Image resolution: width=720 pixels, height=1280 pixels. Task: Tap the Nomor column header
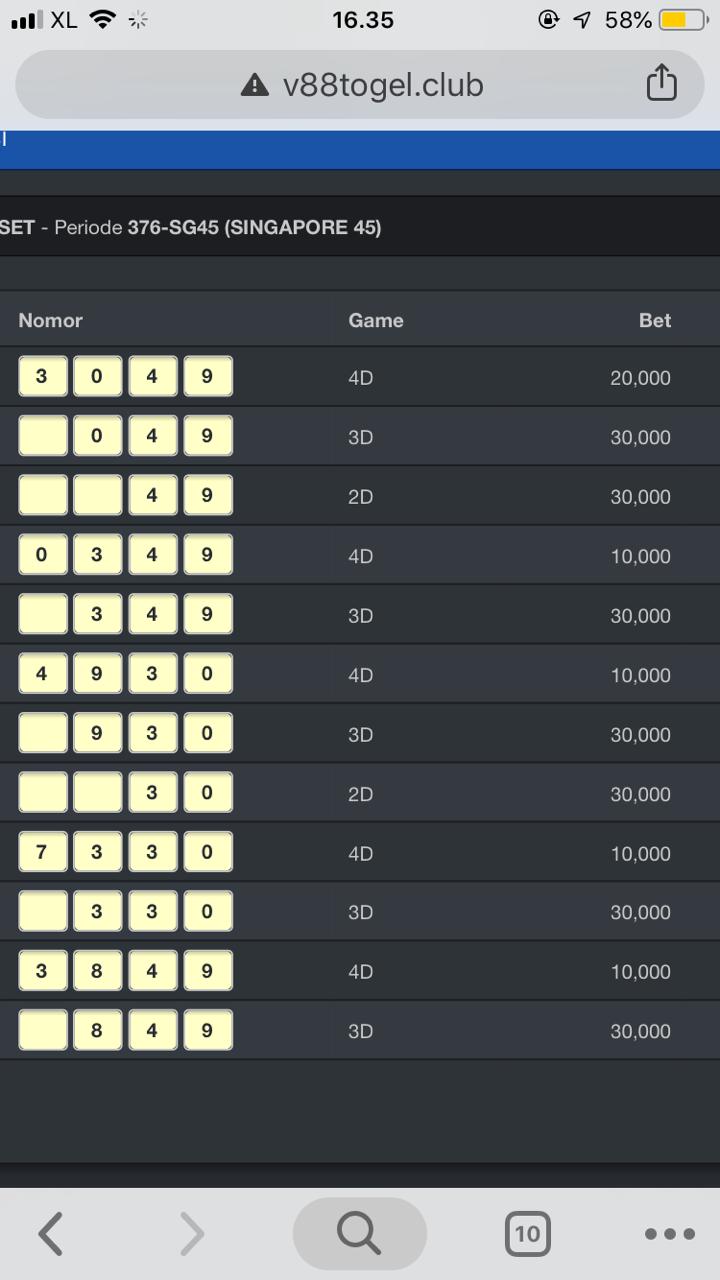[x=50, y=320]
